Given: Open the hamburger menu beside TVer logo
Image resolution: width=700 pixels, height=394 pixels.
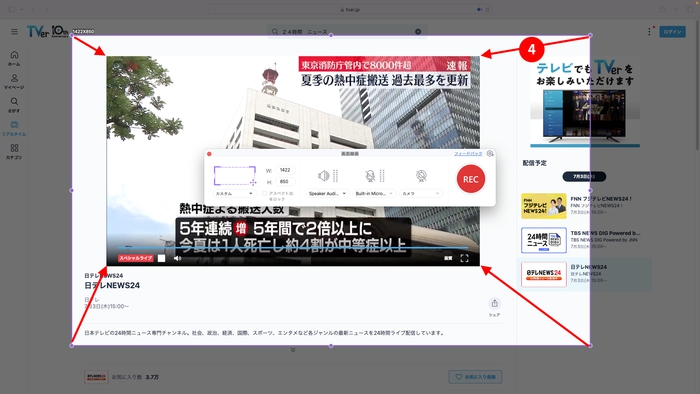Looking at the screenshot, I should point(14,32).
